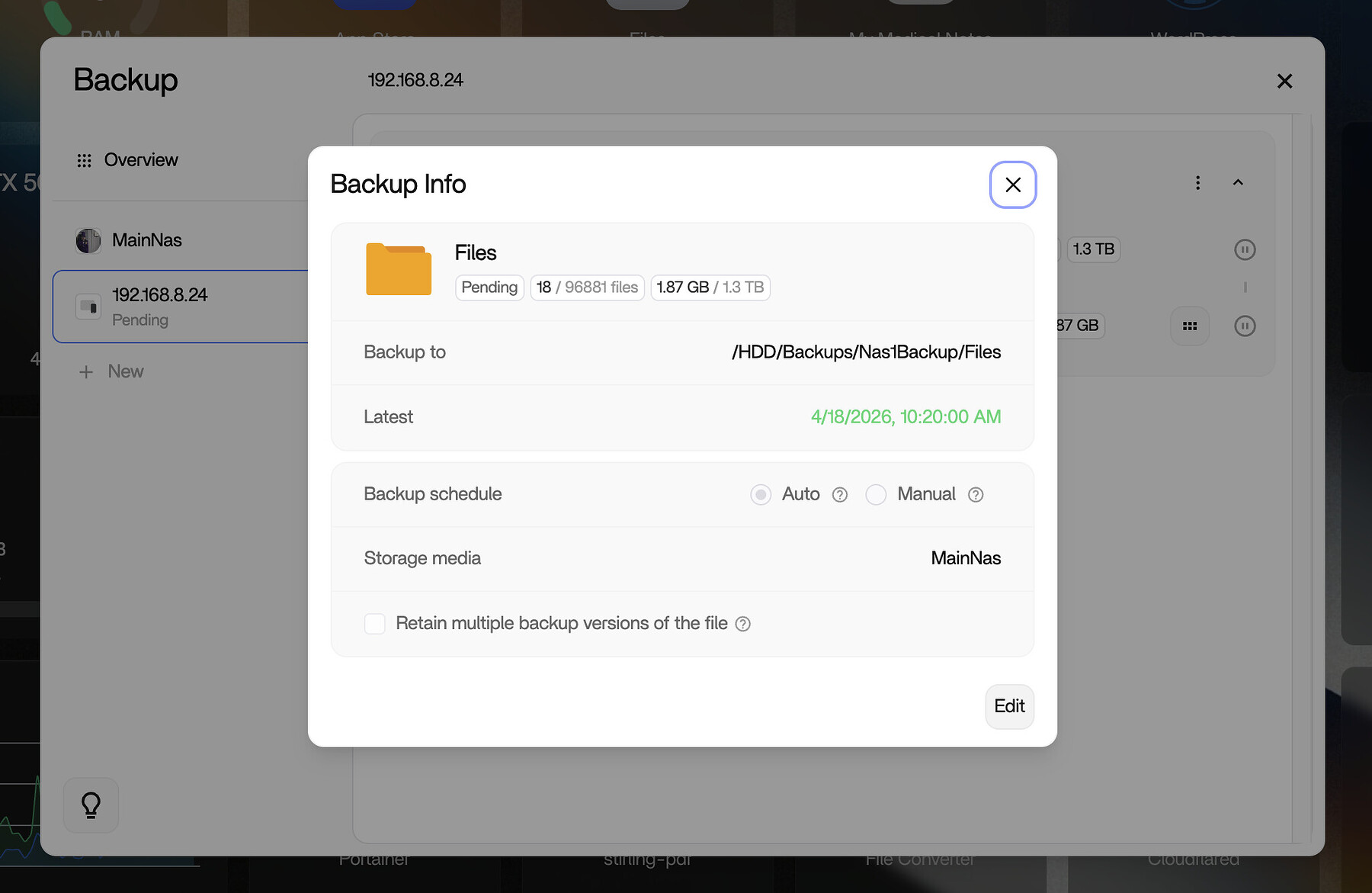Screen dimensions: 1372x893
Task: Click the help icon next to Manual schedule
Action: (976, 494)
